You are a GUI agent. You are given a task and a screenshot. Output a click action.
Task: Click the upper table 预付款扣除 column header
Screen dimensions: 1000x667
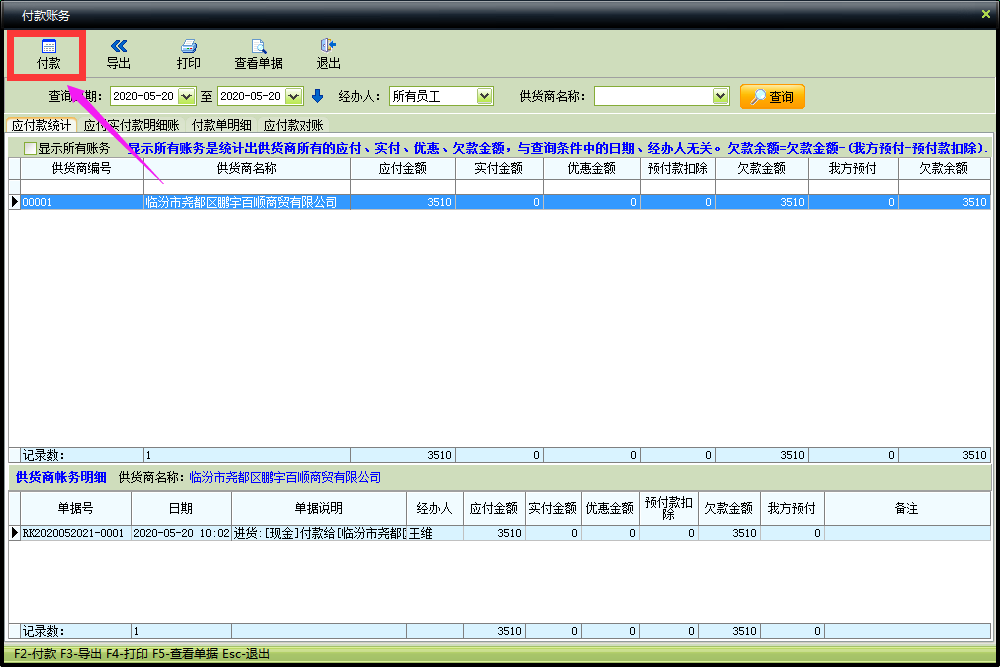678,168
